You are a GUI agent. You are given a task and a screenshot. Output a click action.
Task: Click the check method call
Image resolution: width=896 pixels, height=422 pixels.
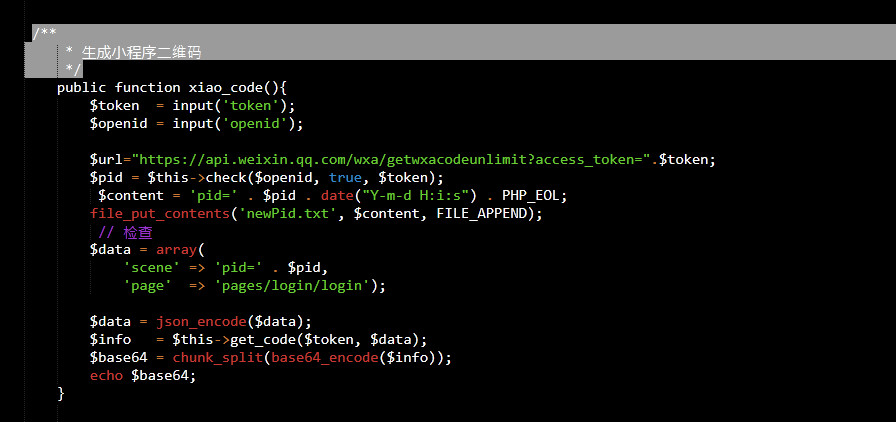coord(226,177)
